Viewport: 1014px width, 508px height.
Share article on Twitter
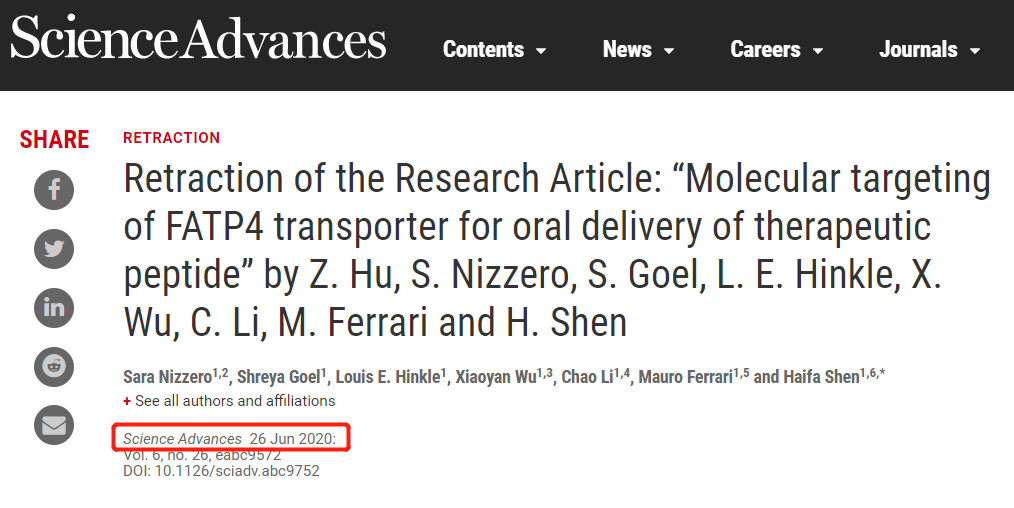54,249
